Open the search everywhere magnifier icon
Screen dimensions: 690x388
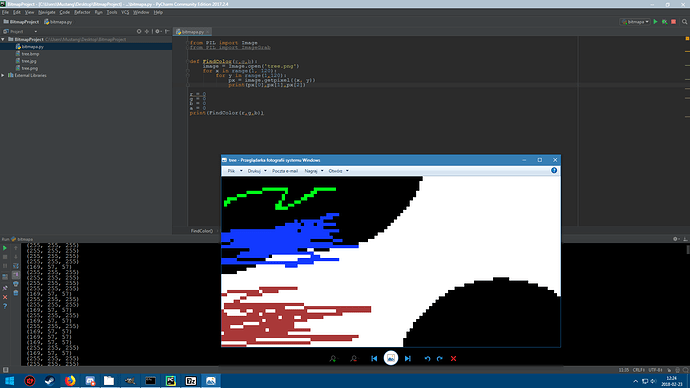click(x=685, y=22)
